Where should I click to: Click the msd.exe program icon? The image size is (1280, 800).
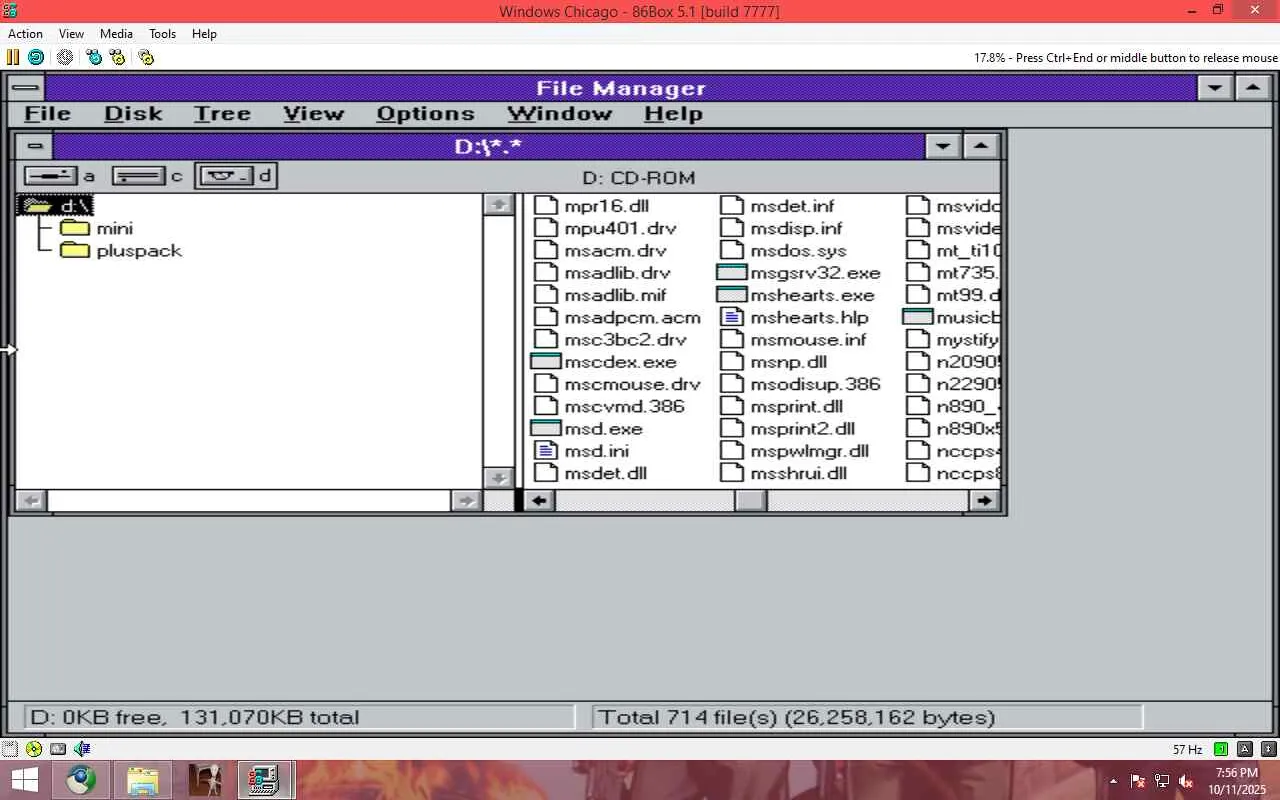tap(545, 429)
